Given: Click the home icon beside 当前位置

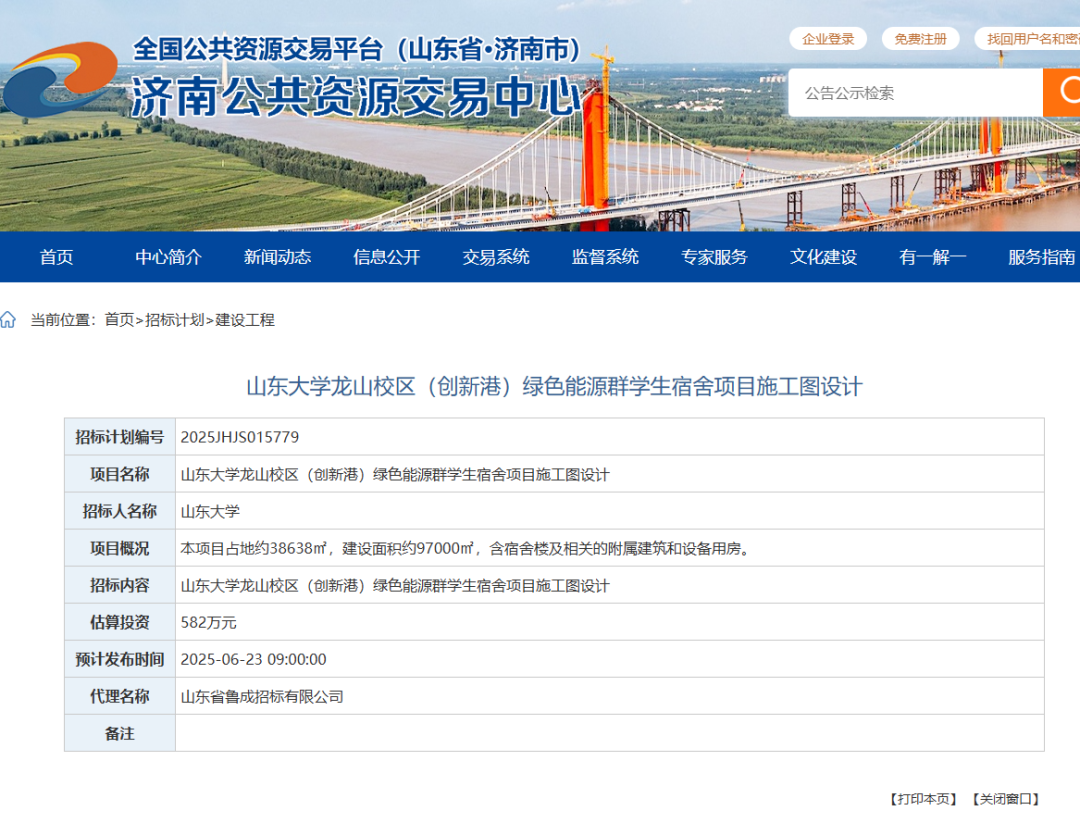Looking at the screenshot, I should 8,320.
